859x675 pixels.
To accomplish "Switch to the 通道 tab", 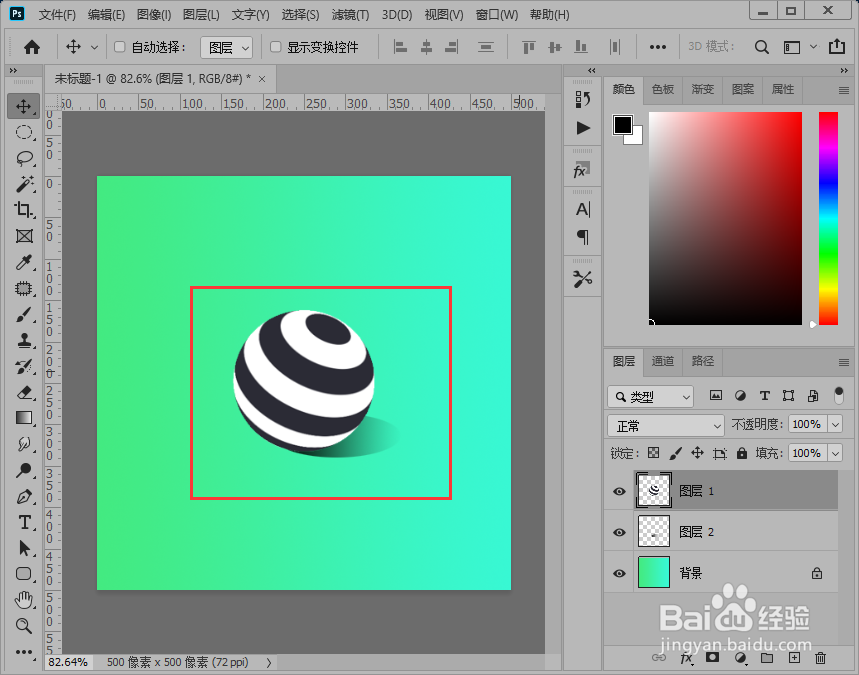I will (x=663, y=361).
